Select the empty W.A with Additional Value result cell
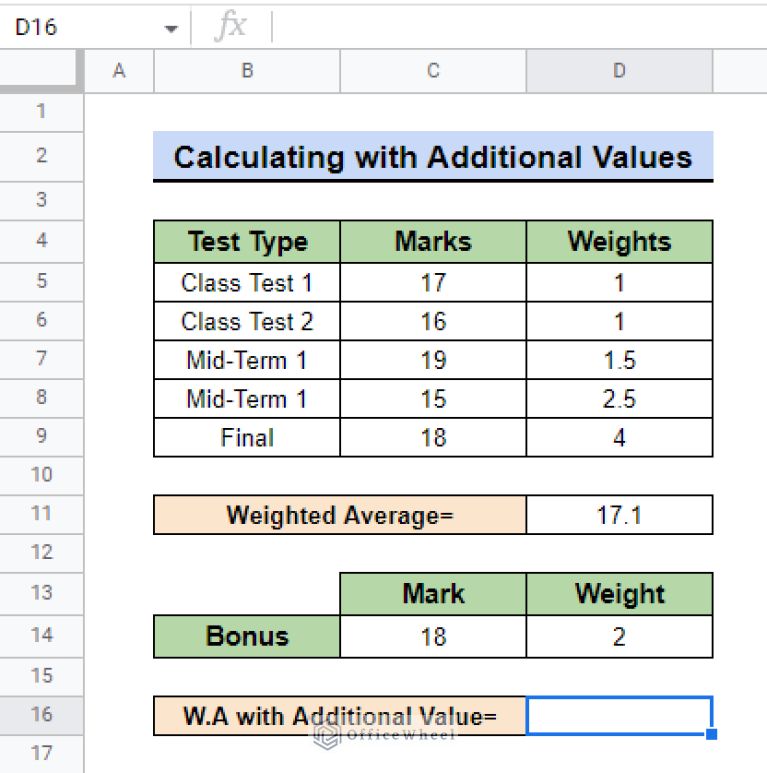The height and width of the screenshot is (773, 767). point(619,715)
